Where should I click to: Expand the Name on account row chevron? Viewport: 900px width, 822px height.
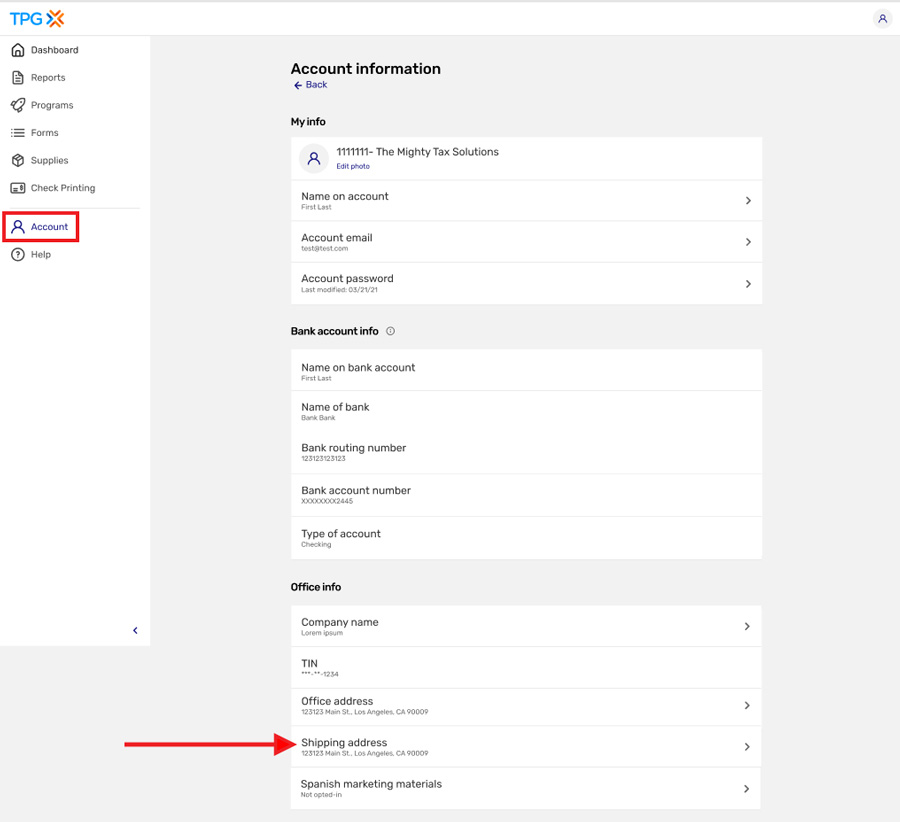(748, 200)
